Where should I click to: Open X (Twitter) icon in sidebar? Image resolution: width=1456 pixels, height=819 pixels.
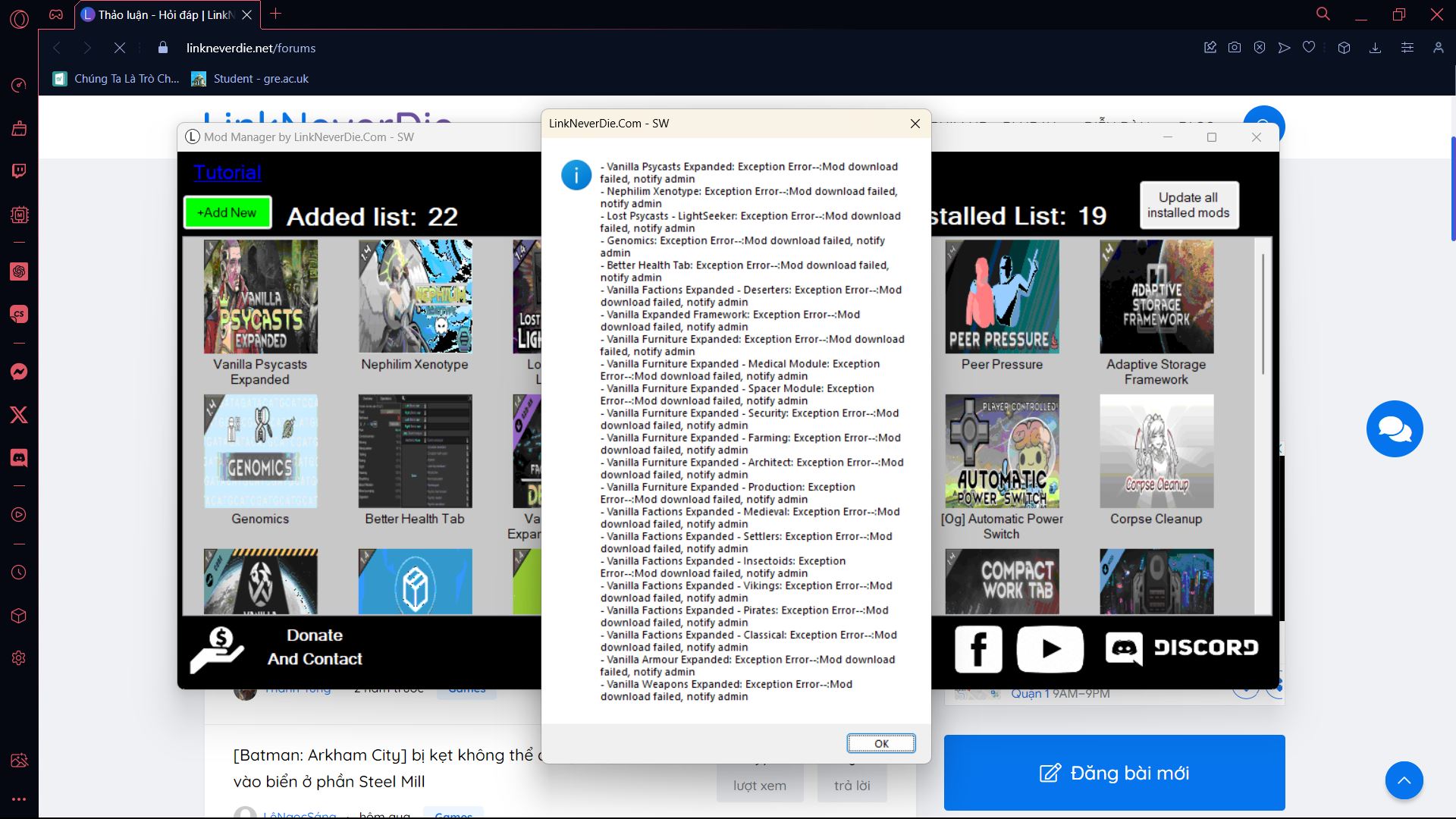click(19, 414)
